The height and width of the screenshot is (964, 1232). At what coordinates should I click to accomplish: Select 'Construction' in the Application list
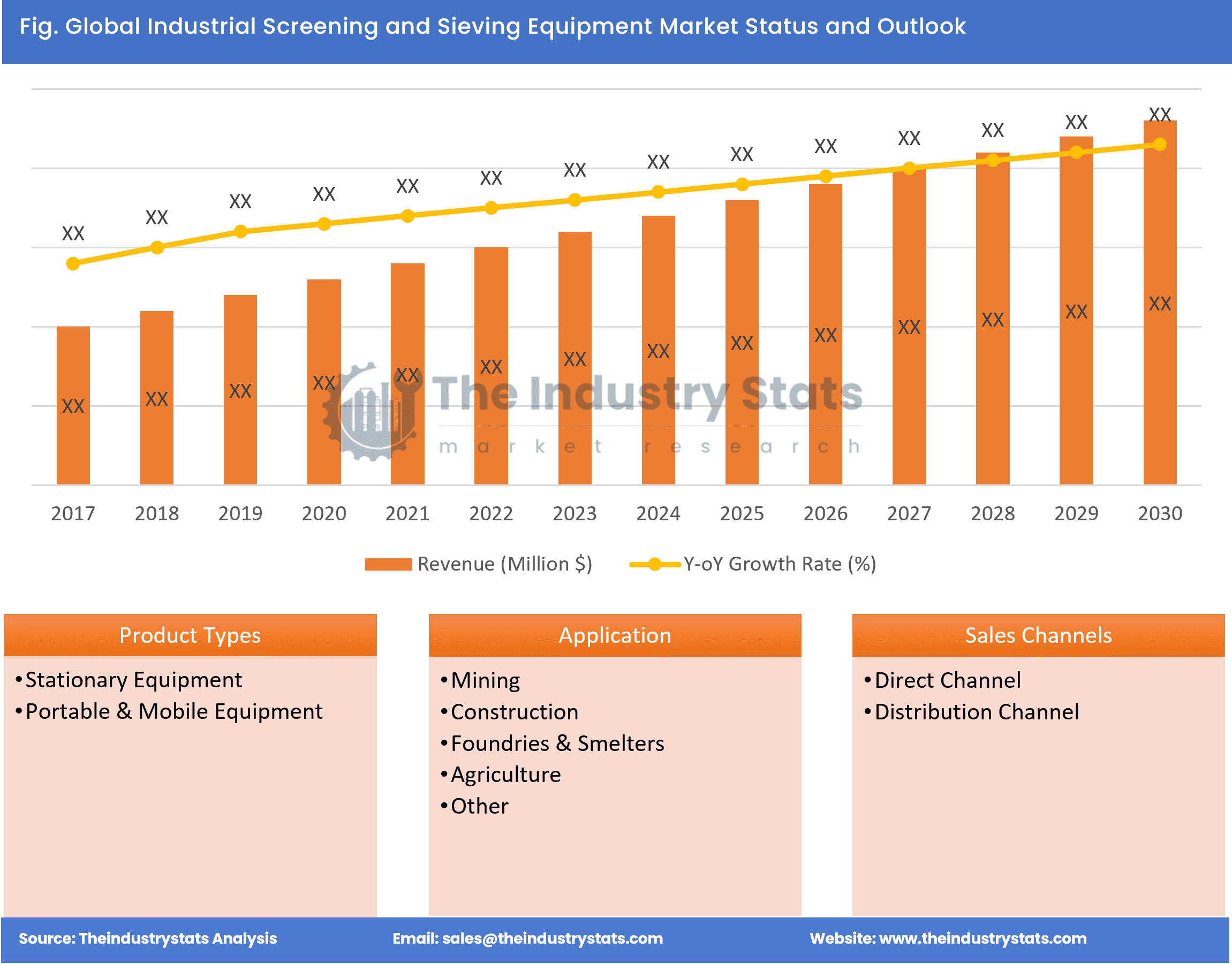click(x=515, y=712)
